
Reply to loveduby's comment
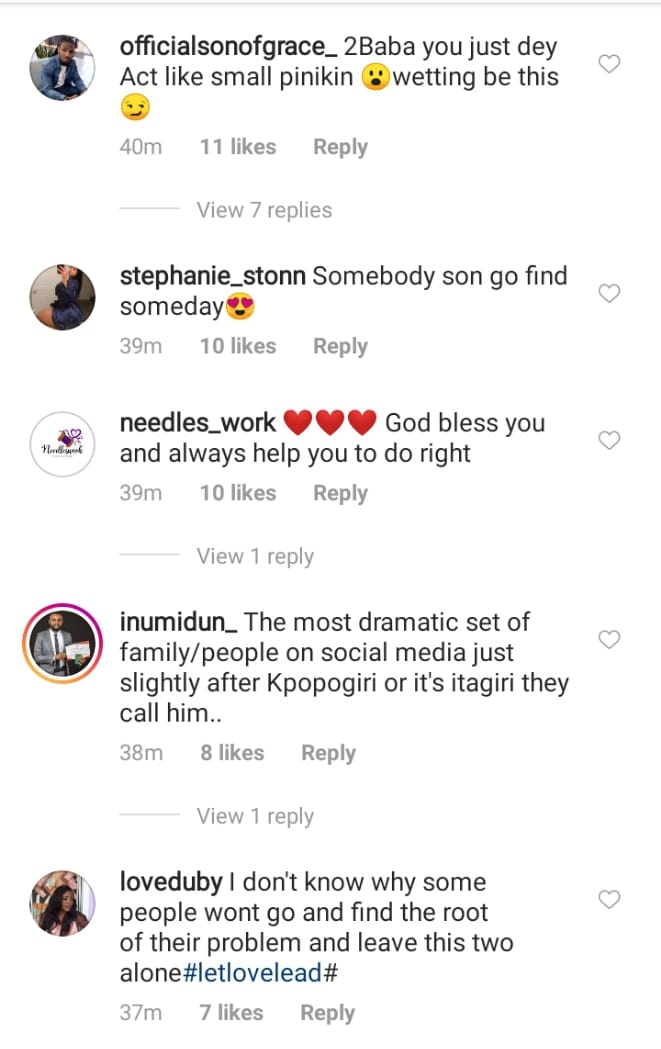(328, 1013)
